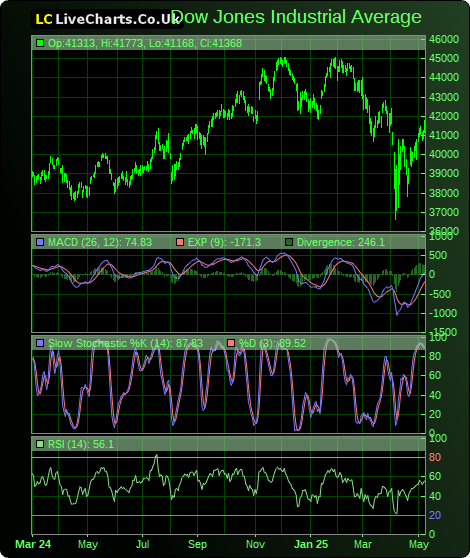Click the 45000 price axis label
Screen dimensions: 470x558
click(444, 58)
